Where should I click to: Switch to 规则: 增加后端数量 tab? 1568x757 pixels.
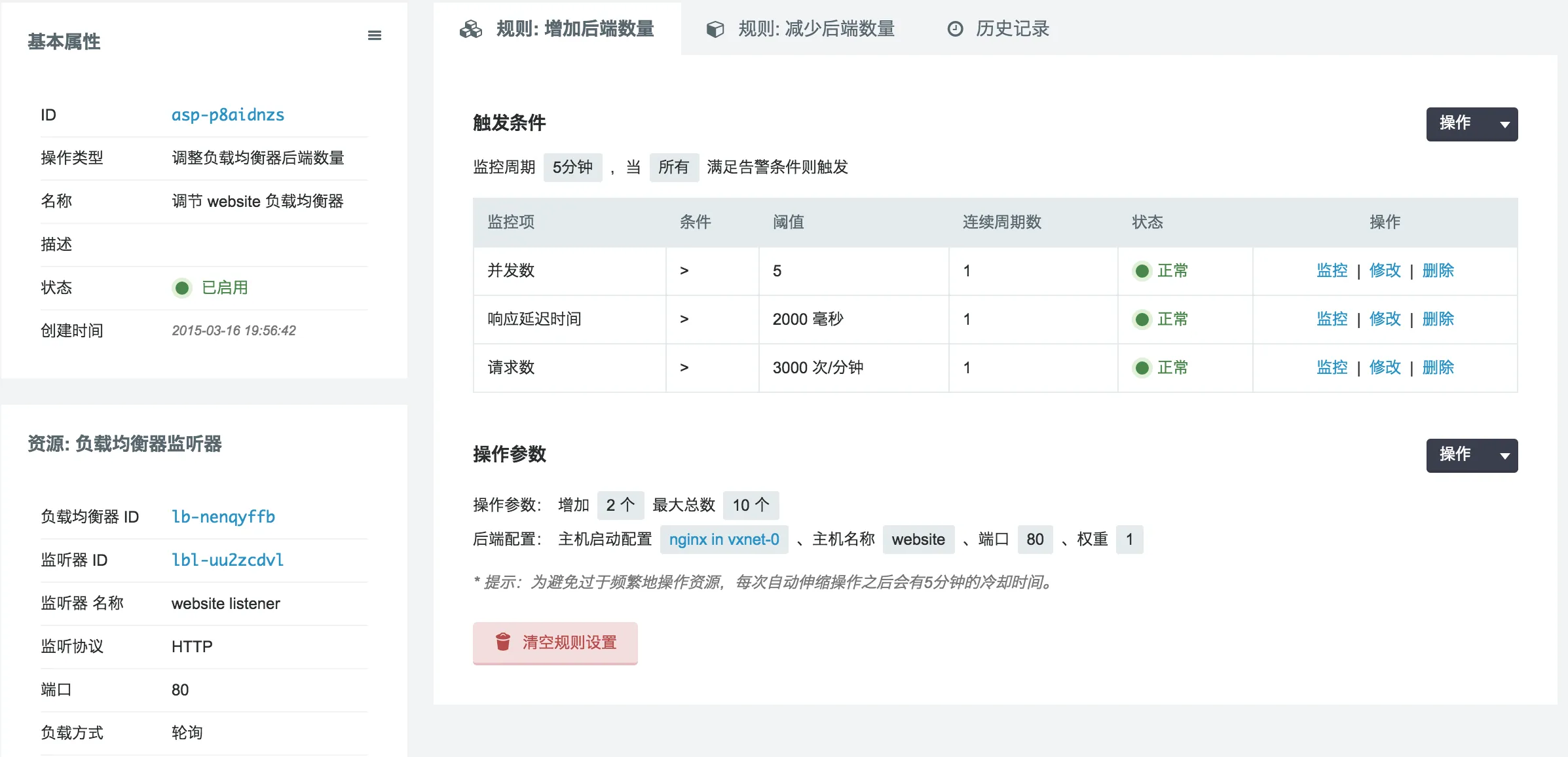click(557, 29)
